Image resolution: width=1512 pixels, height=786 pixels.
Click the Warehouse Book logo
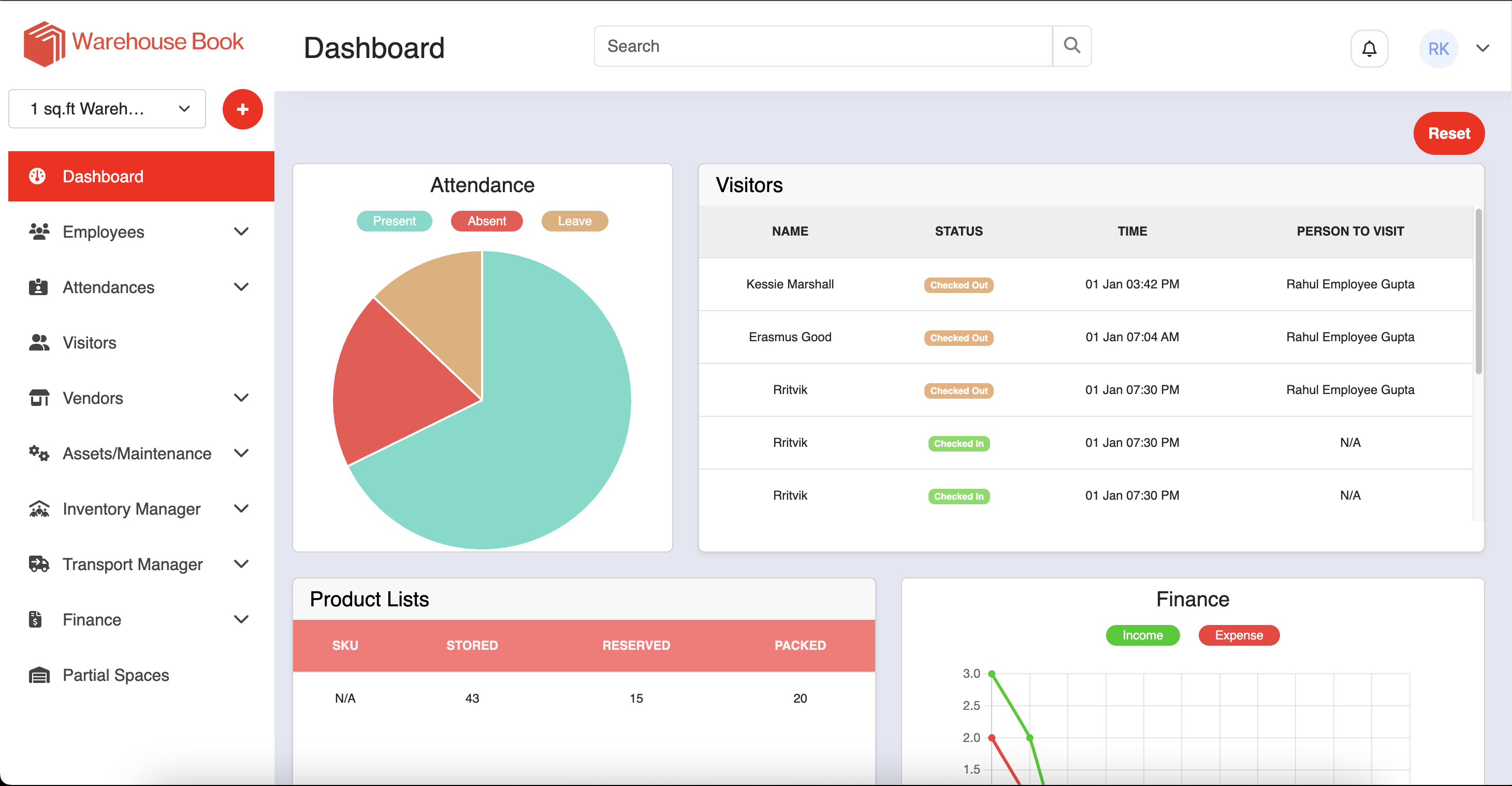133,43
